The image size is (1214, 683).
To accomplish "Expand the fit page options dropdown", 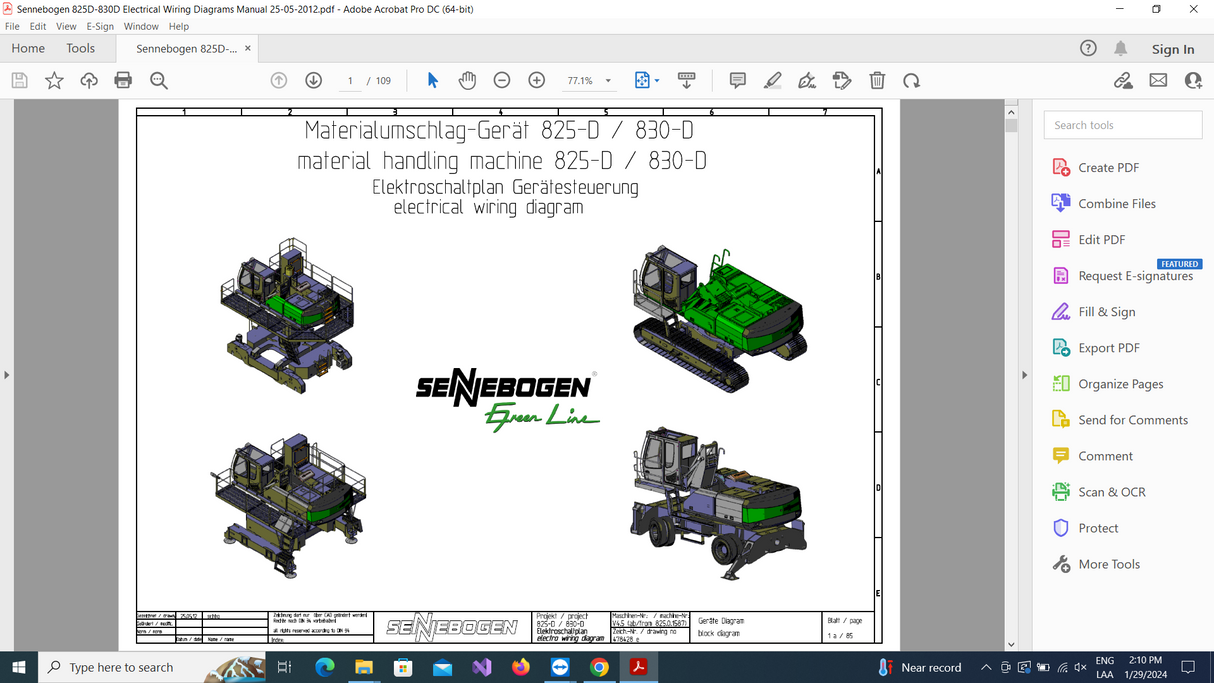I will pyautogui.click(x=656, y=81).
